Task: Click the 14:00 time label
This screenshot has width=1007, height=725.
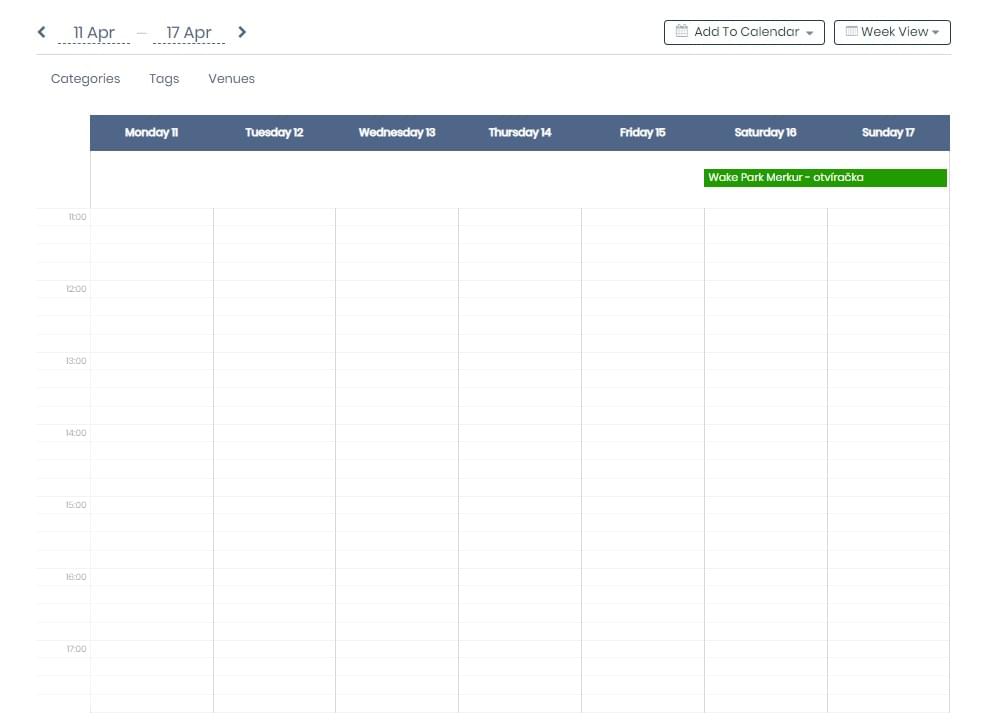Action: click(76, 433)
